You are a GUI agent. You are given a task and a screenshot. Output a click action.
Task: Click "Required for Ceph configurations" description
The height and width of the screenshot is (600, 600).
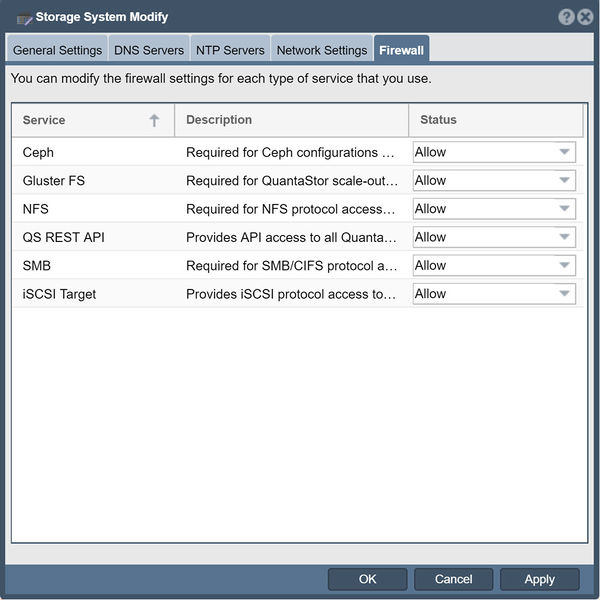coord(290,153)
